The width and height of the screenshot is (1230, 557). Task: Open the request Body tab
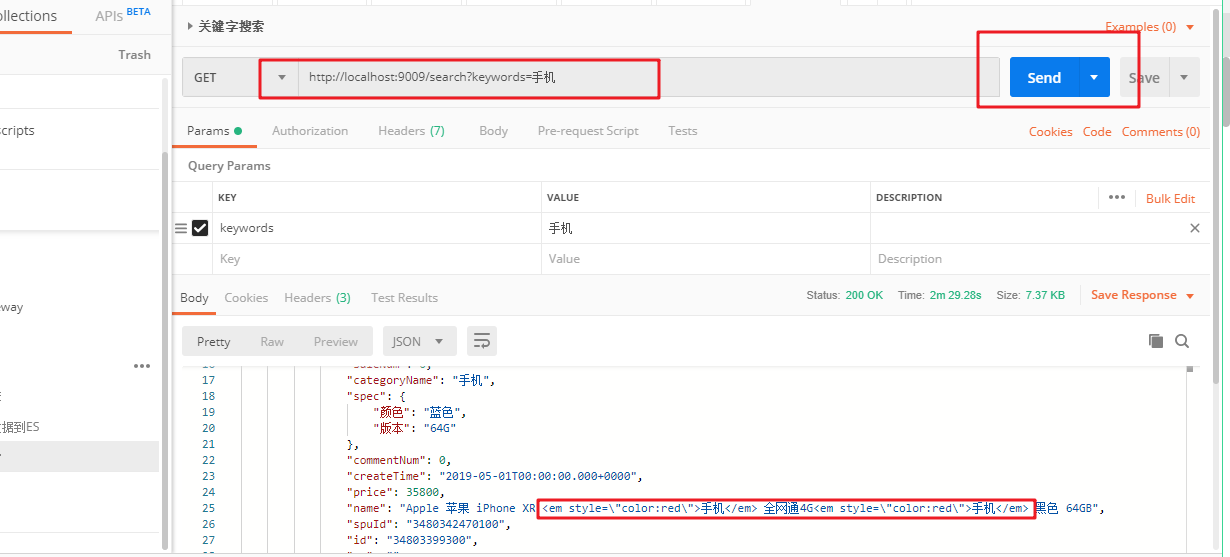pyautogui.click(x=493, y=131)
